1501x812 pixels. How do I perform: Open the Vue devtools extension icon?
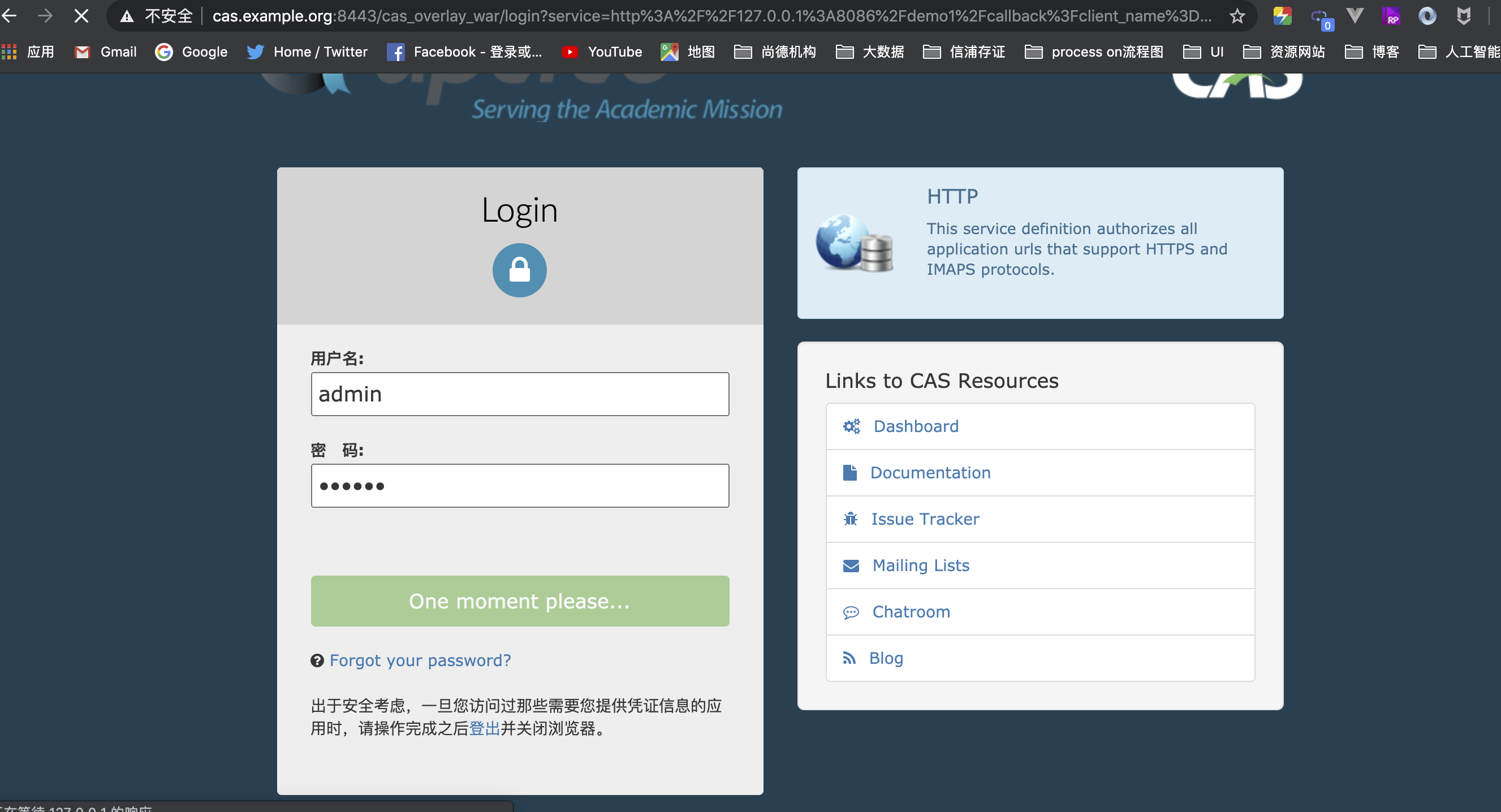coord(1355,16)
